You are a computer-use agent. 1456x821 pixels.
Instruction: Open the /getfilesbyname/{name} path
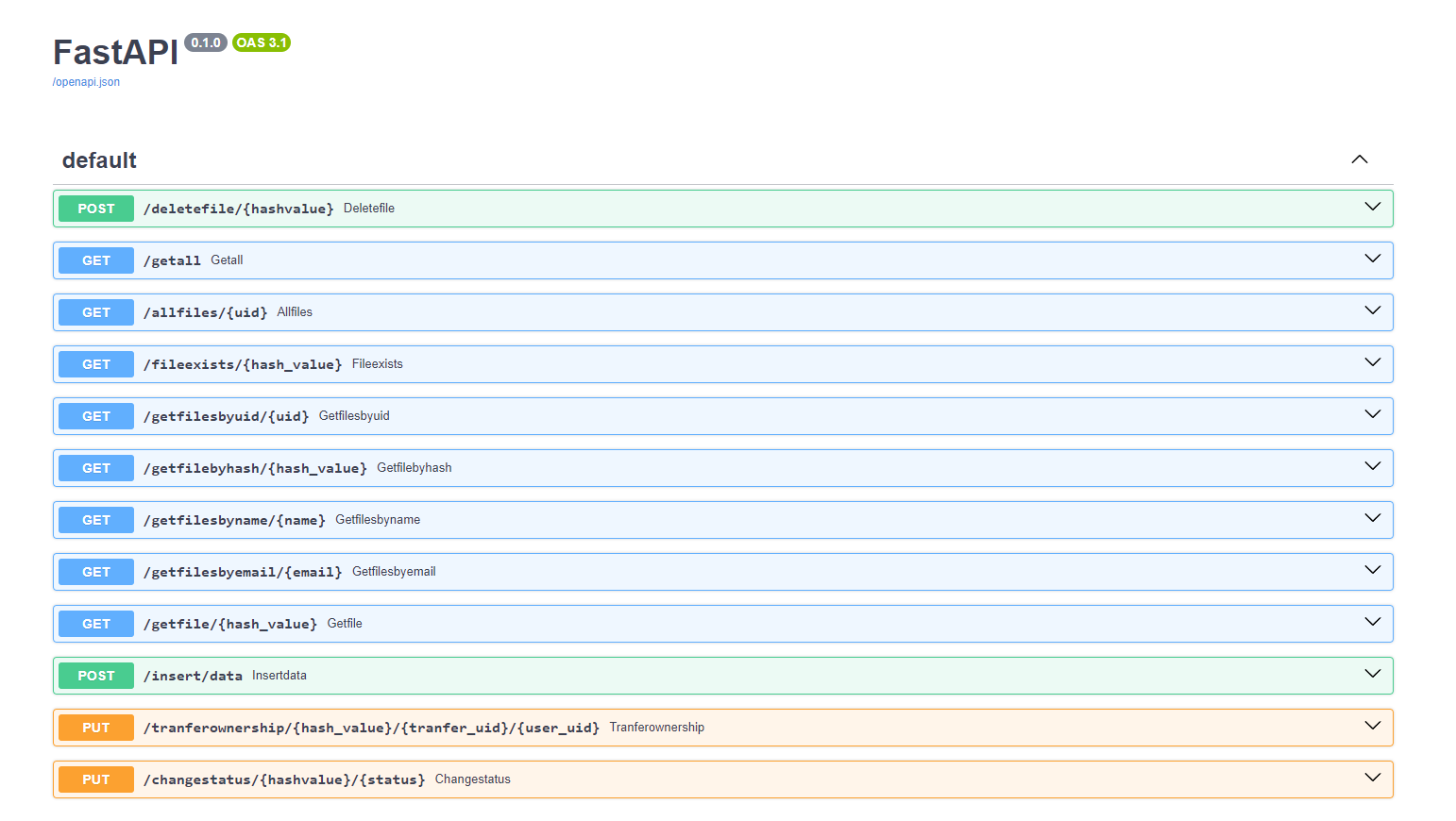coord(234,520)
